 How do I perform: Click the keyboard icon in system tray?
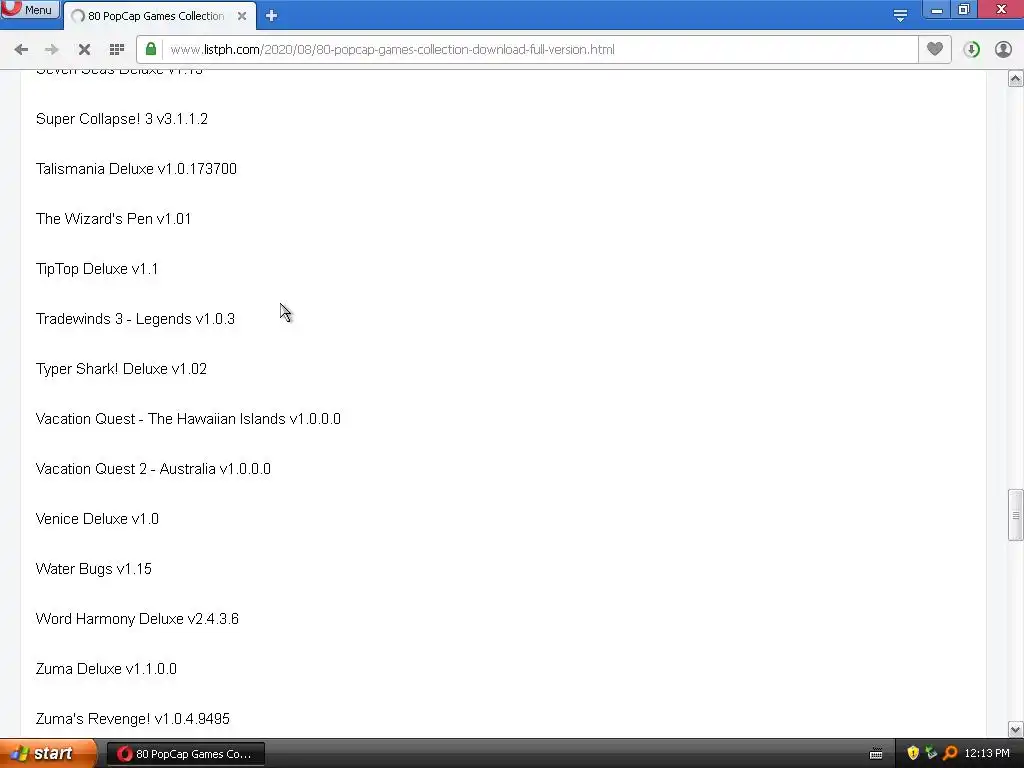(876, 754)
